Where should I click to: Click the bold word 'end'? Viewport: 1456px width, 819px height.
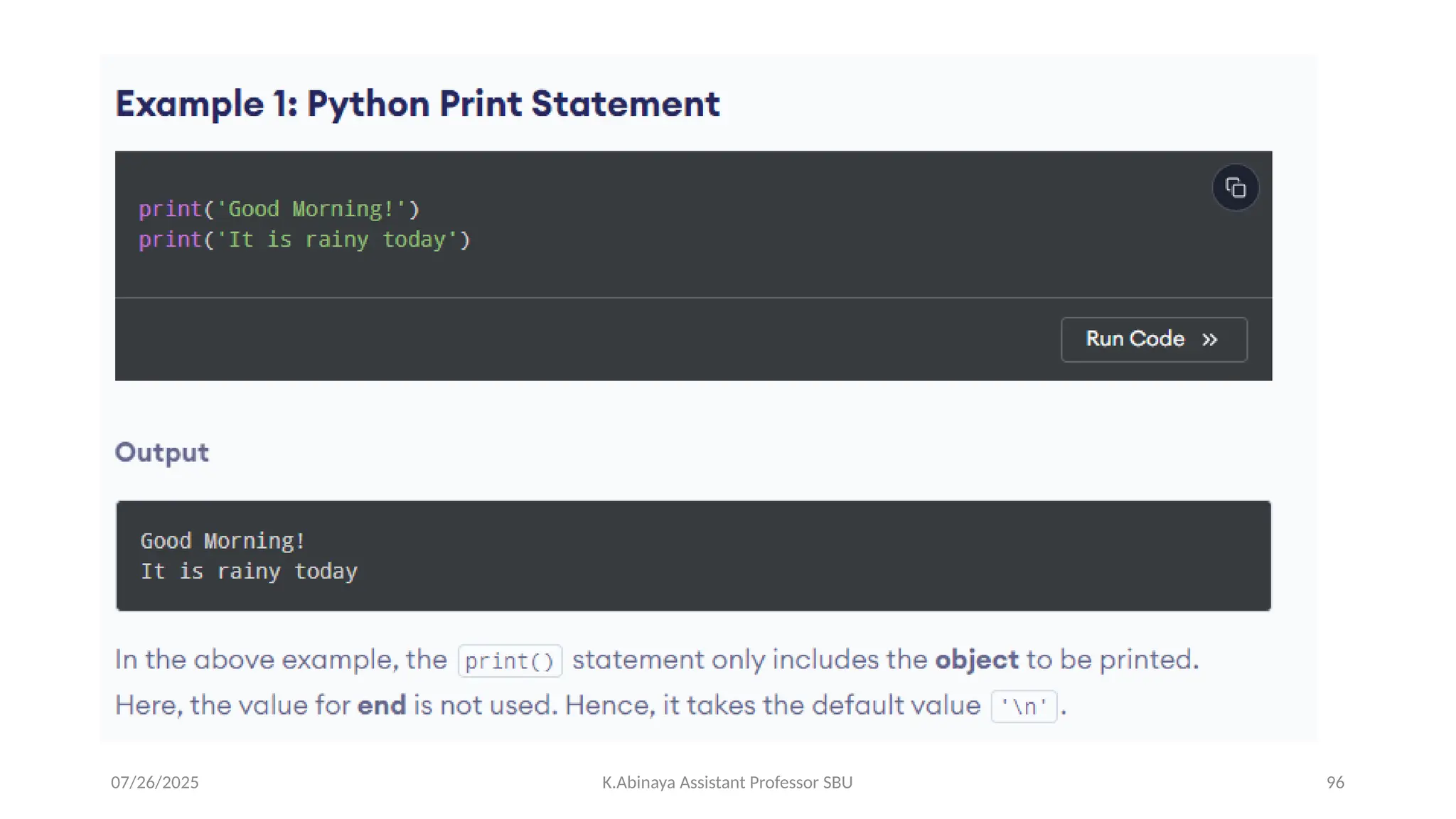(381, 705)
